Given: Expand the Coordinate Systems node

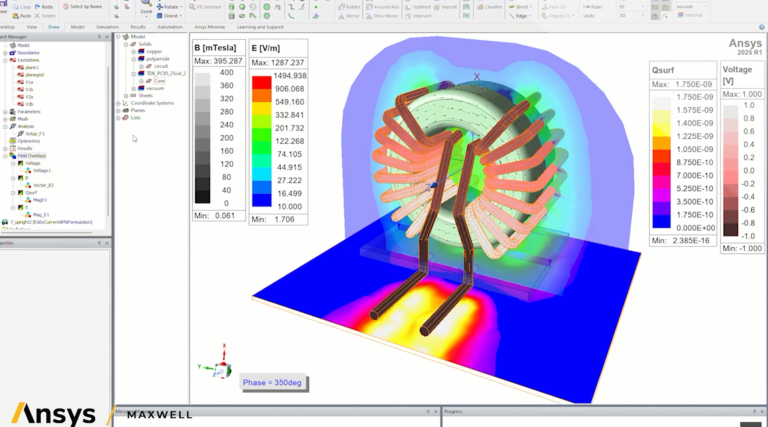Looking at the screenshot, I should (x=118, y=103).
